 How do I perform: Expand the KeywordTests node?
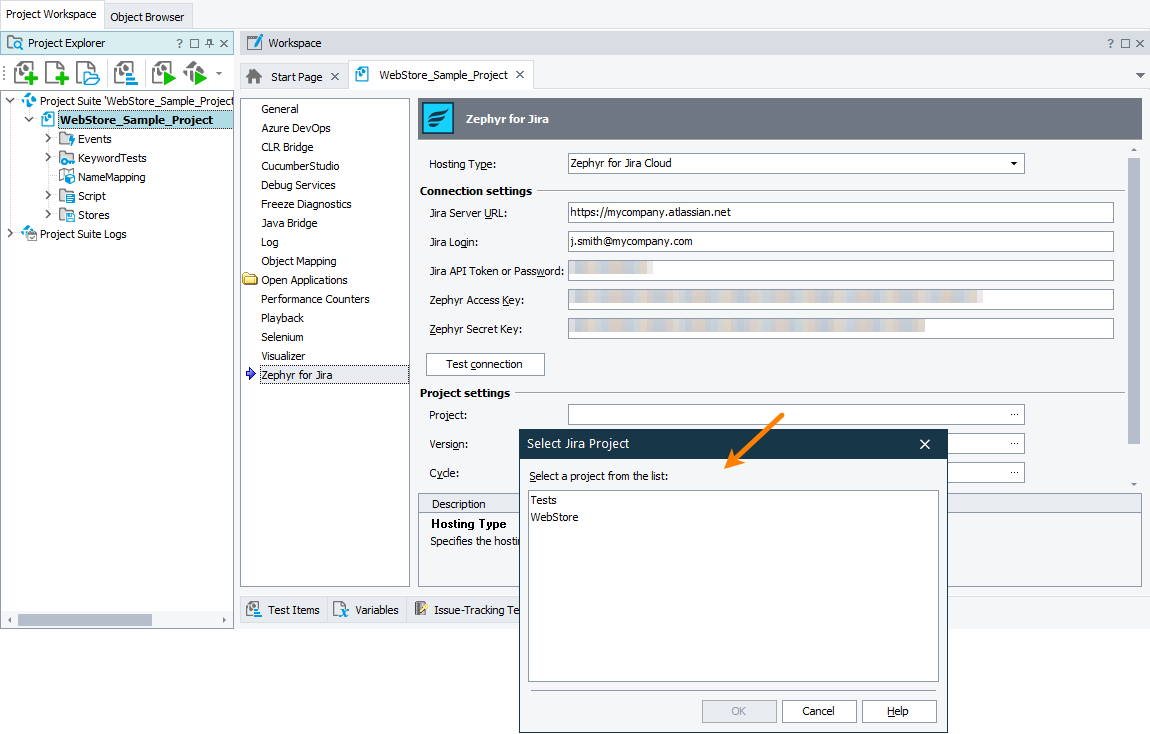48,157
